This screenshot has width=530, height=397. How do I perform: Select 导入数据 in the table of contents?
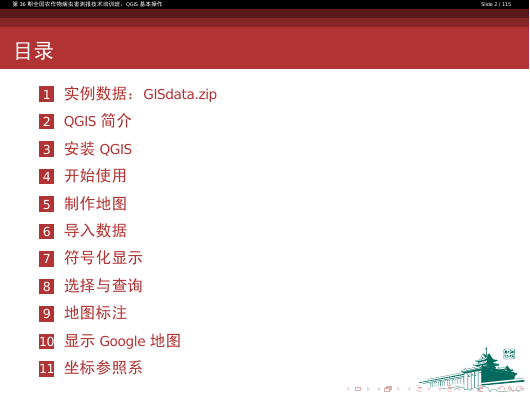95,231
